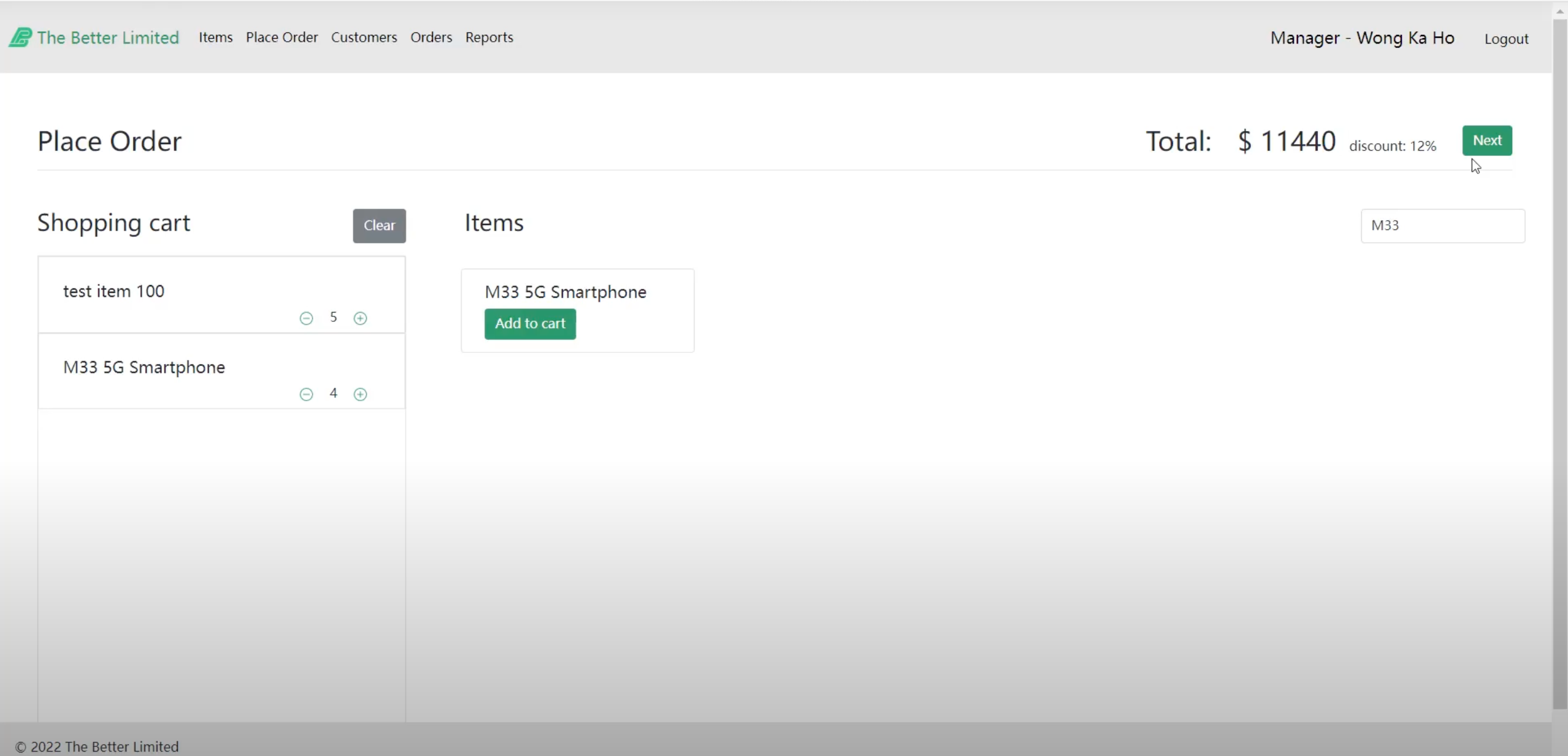Open the Items menu
The height and width of the screenshot is (756, 1568).
pos(215,37)
